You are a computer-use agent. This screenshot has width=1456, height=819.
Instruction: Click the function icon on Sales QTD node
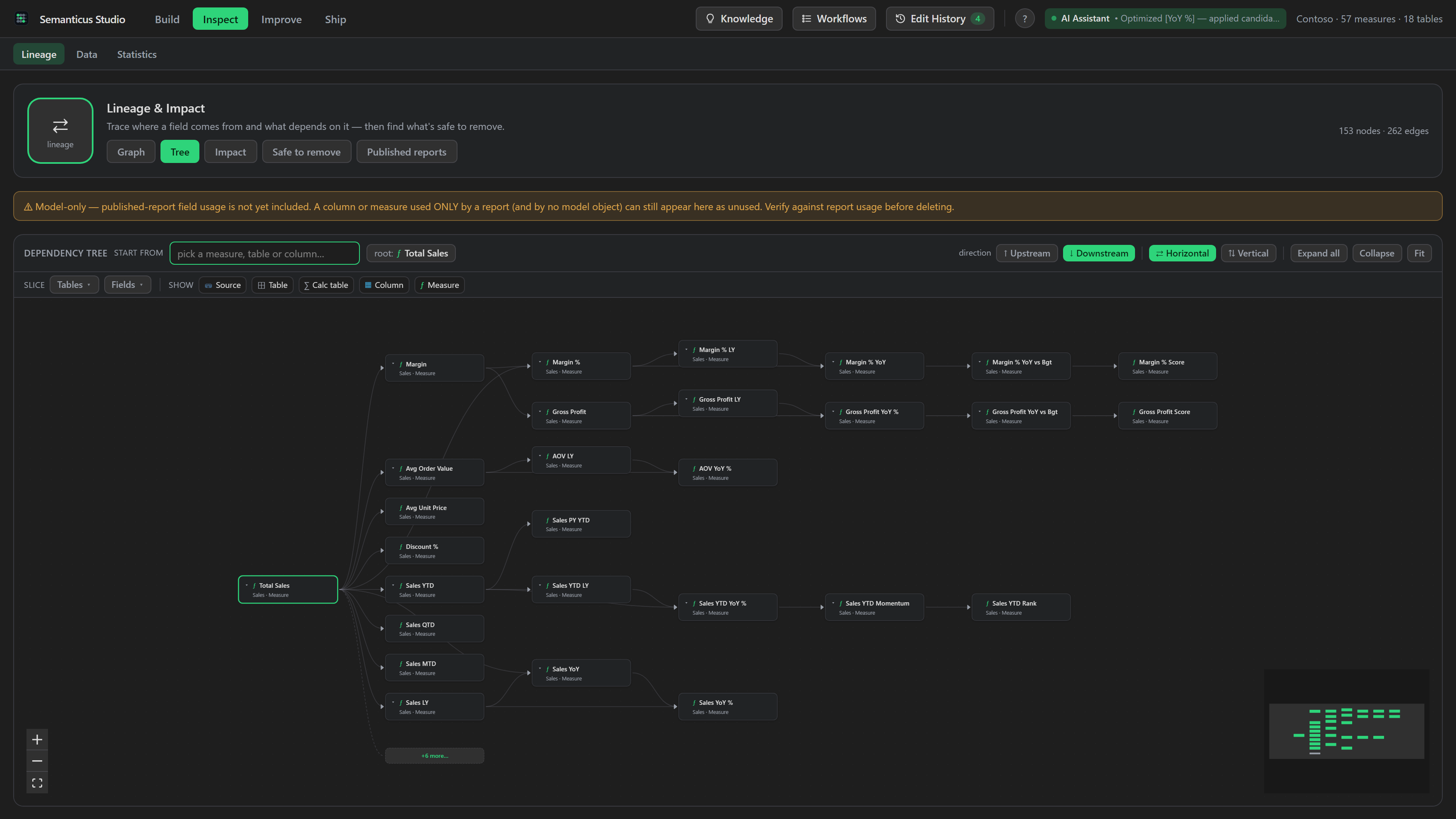point(401,625)
